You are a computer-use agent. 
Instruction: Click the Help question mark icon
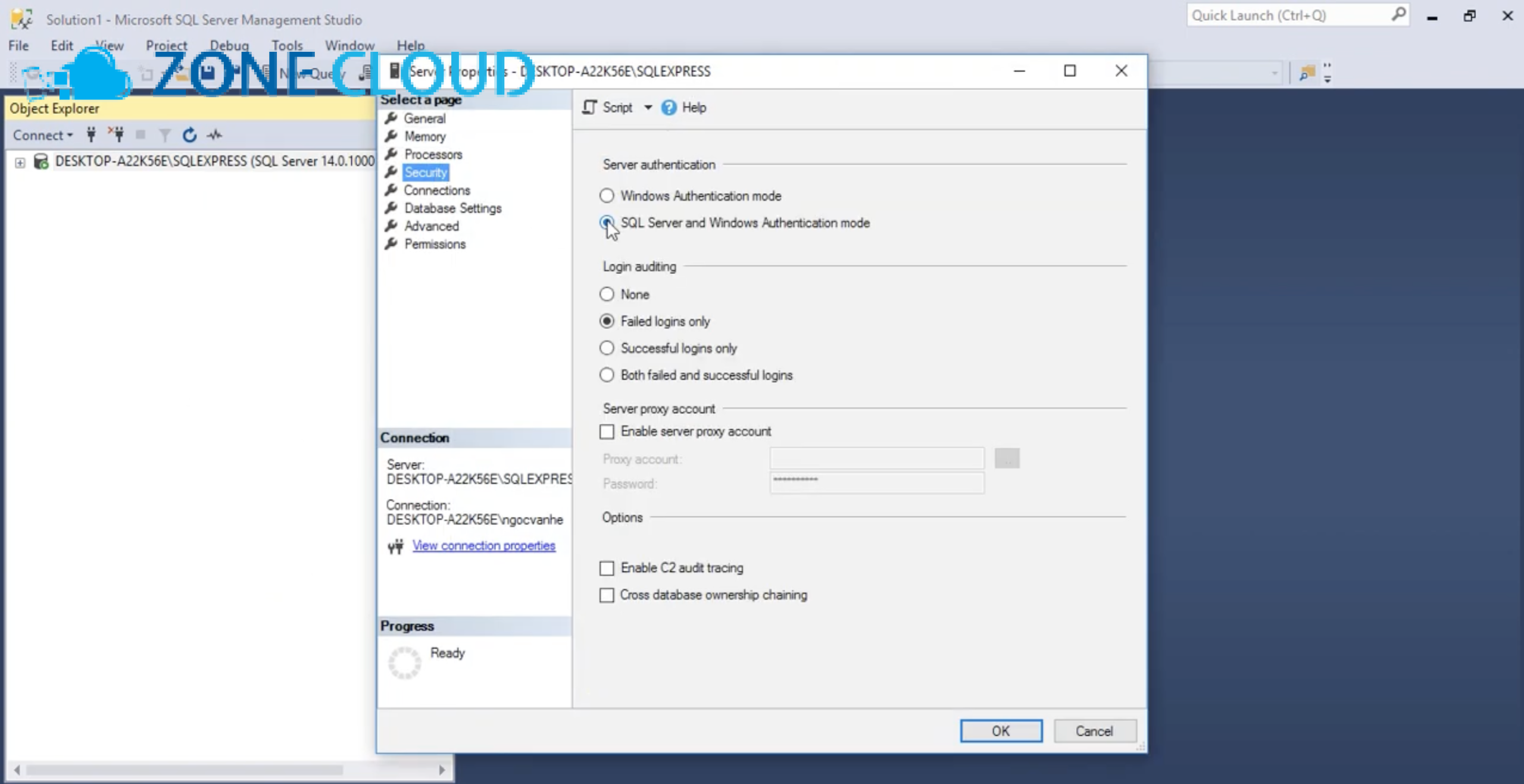pyautogui.click(x=669, y=107)
